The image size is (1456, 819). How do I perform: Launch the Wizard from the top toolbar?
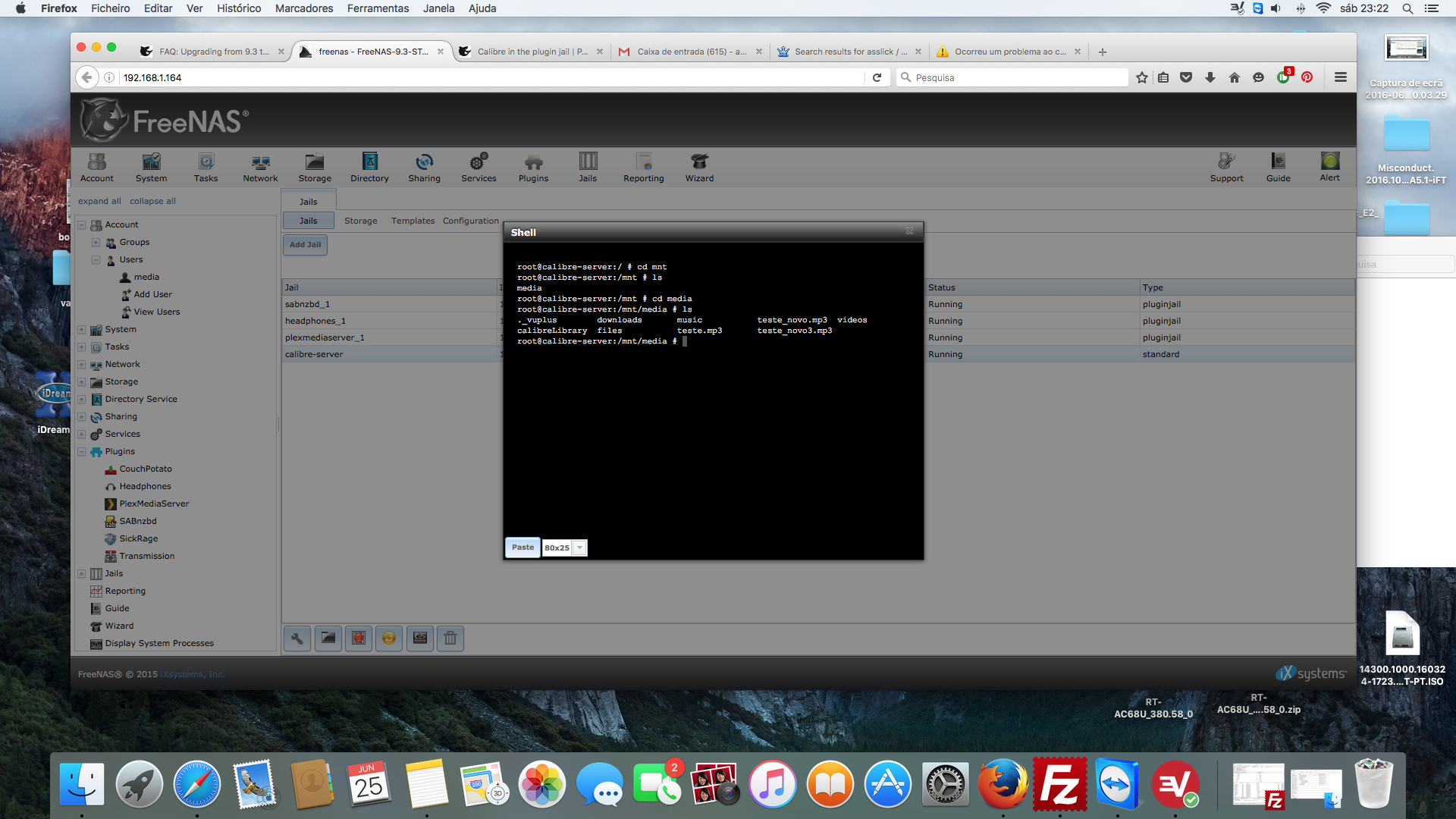tap(699, 168)
